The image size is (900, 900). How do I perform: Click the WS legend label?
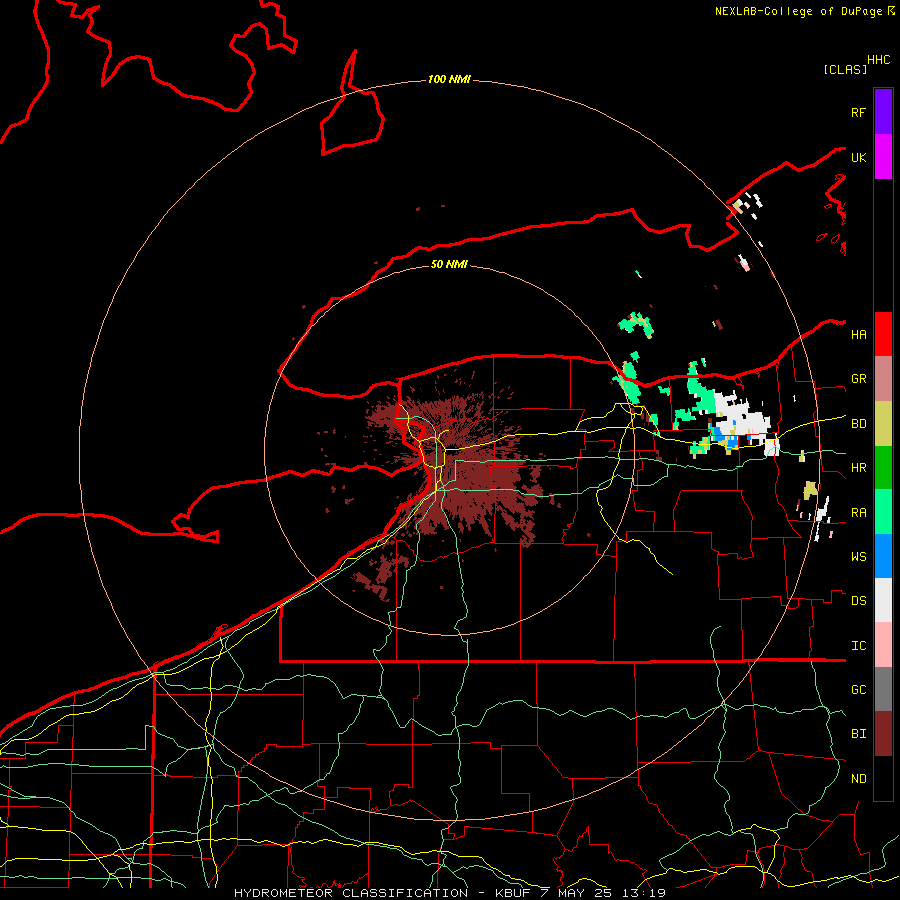pyautogui.click(x=859, y=557)
